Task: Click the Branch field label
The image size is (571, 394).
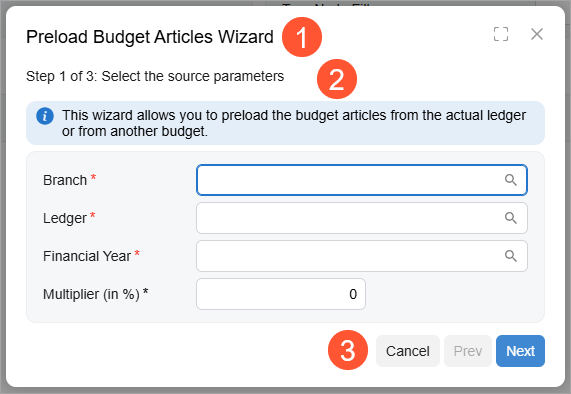Action: tap(65, 180)
